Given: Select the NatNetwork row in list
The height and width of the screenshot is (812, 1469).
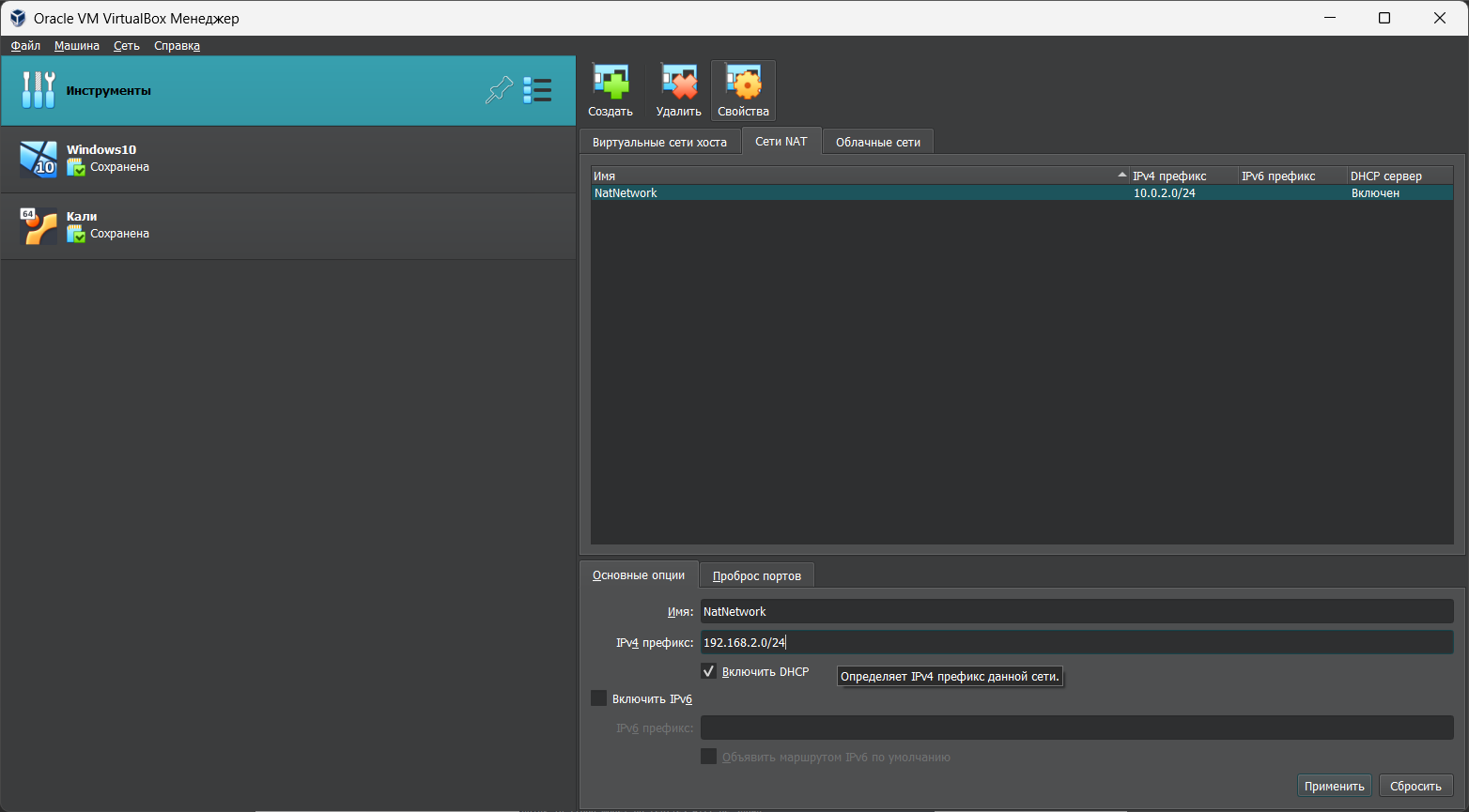Looking at the screenshot, I should [1022, 192].
